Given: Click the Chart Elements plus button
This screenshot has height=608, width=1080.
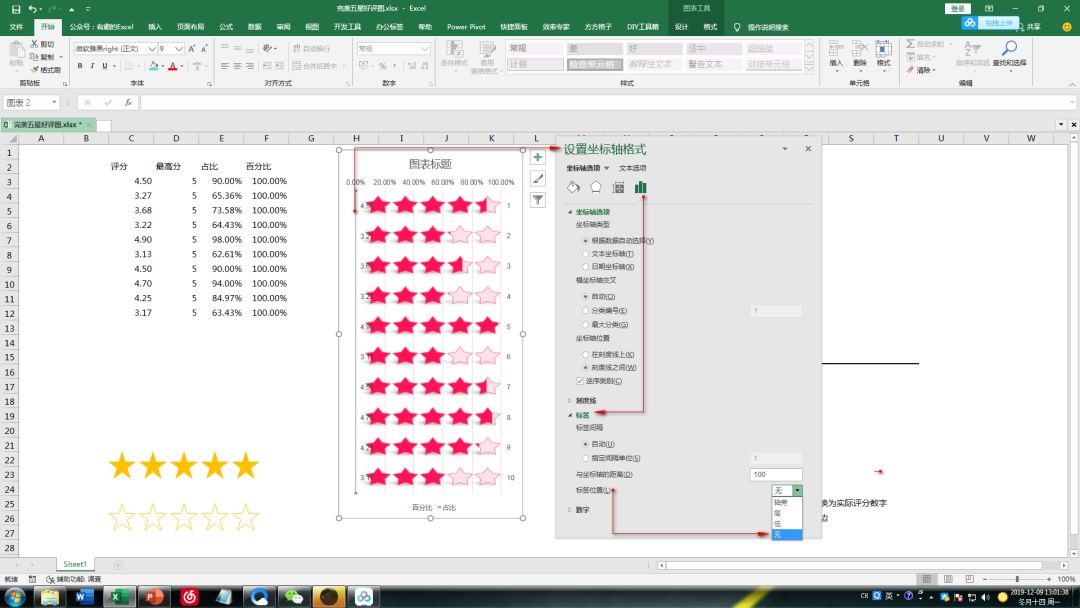Looking at the screenshot, I should (x=537, y=157).
